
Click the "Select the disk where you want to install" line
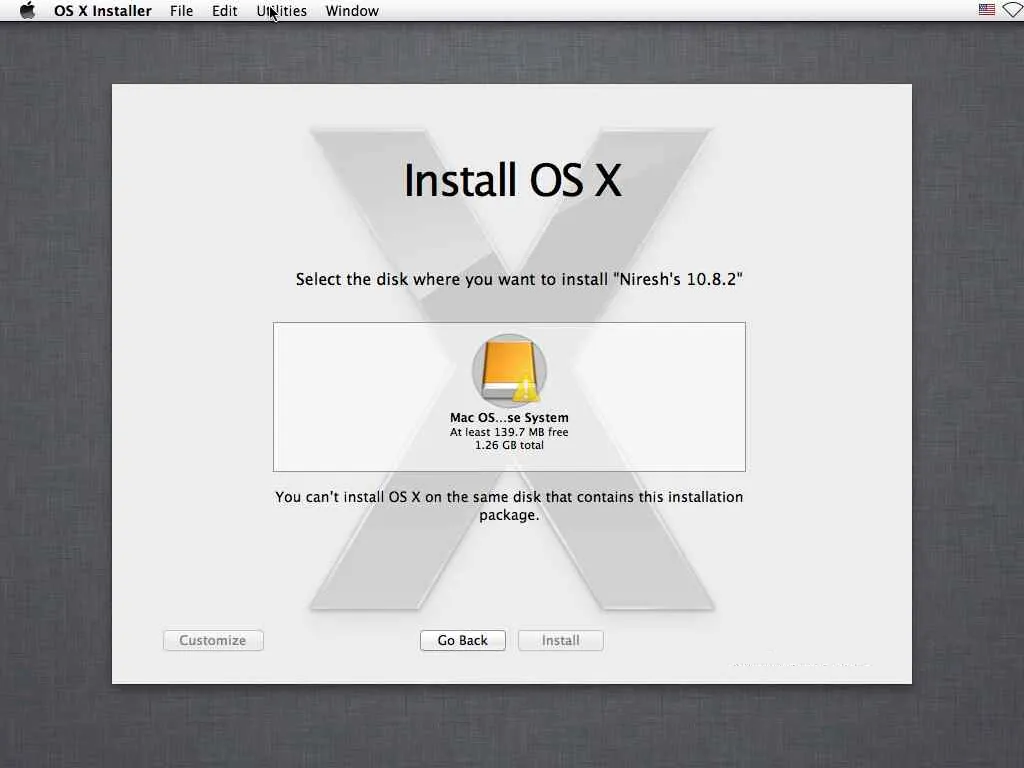(x=519, y=280)
